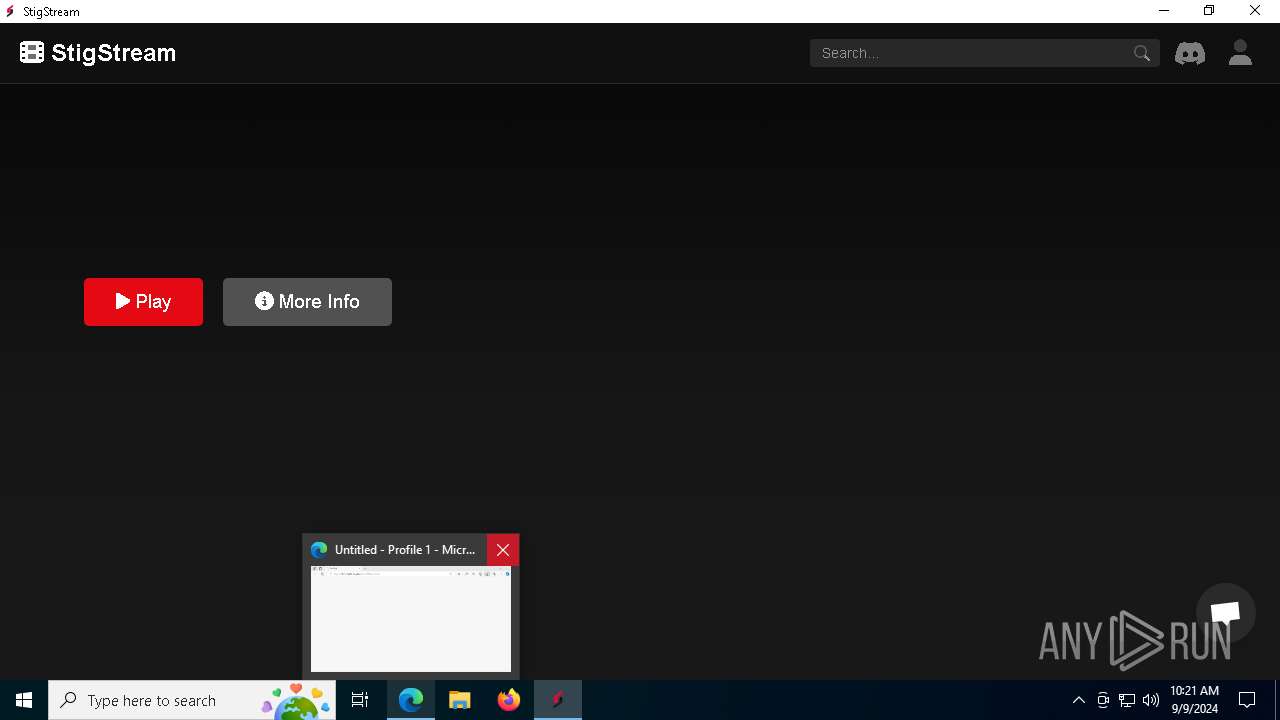
Task: Close the Edge preview thumbnail
Action: tap(503, 550)
